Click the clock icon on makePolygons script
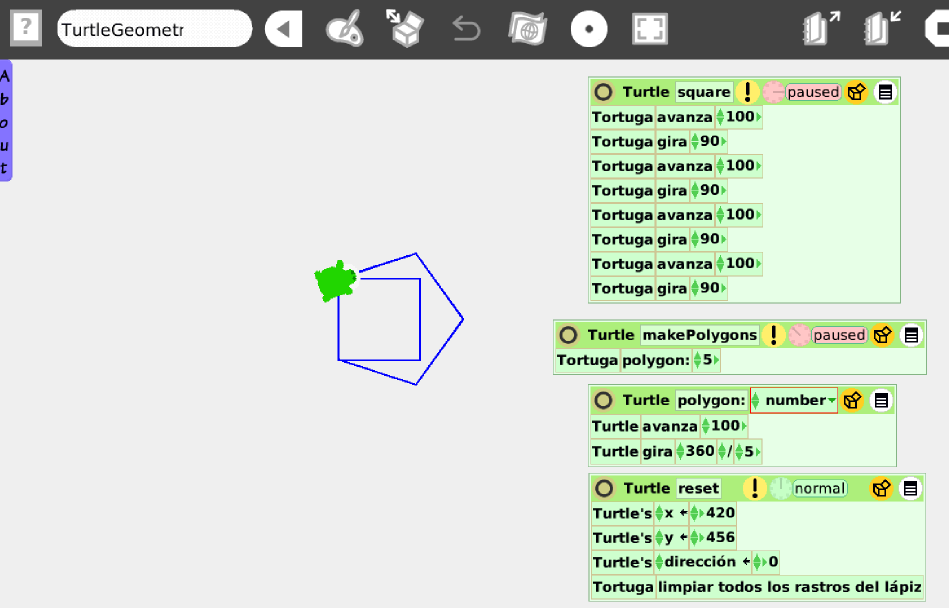The width and height of the screenshot is (949, 608). tap(797, 335)
